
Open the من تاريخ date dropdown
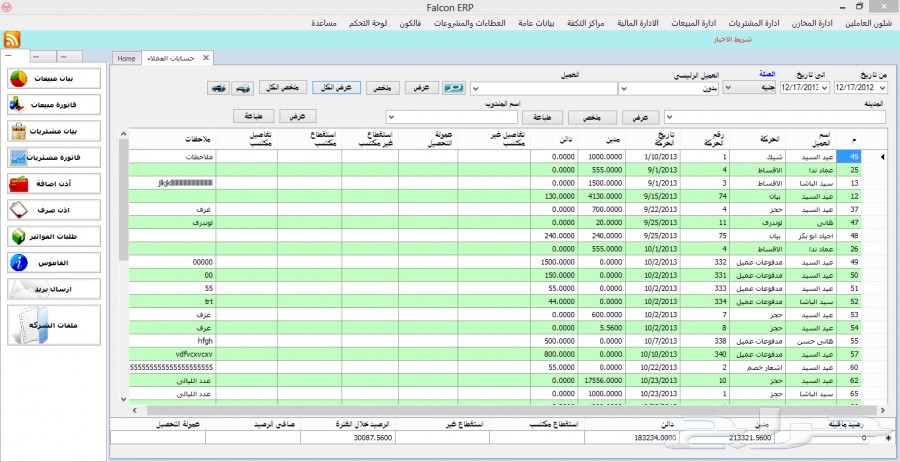(883, 88)
